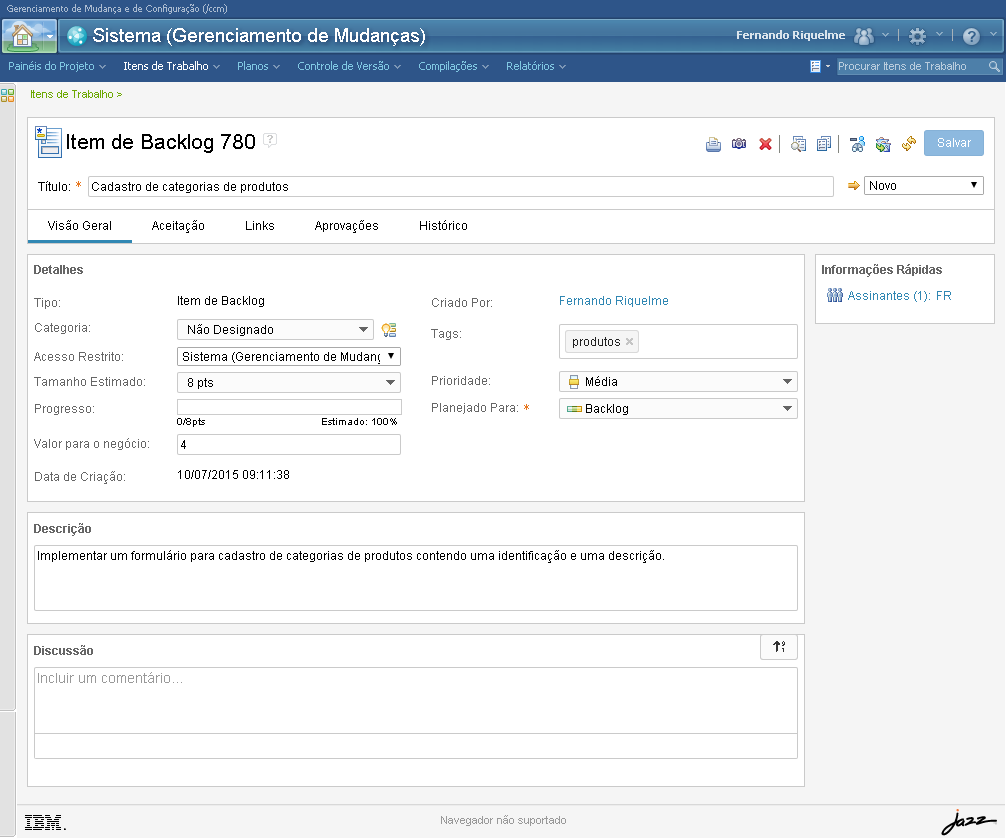
Task: Click the Item de Backlog type icon
Action: pos(48,142)
